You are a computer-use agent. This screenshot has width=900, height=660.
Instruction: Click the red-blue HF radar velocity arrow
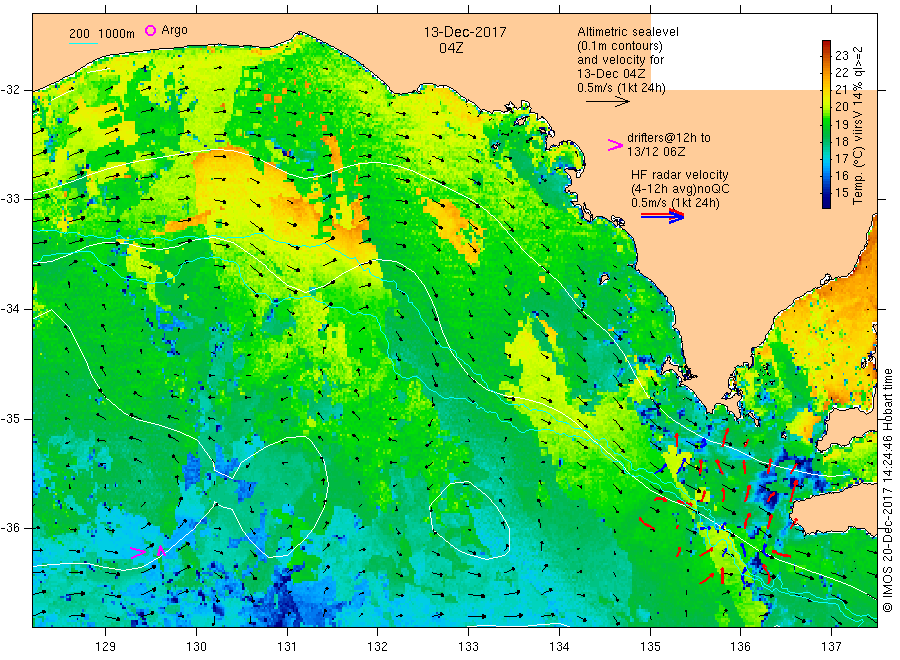point(662,216)
